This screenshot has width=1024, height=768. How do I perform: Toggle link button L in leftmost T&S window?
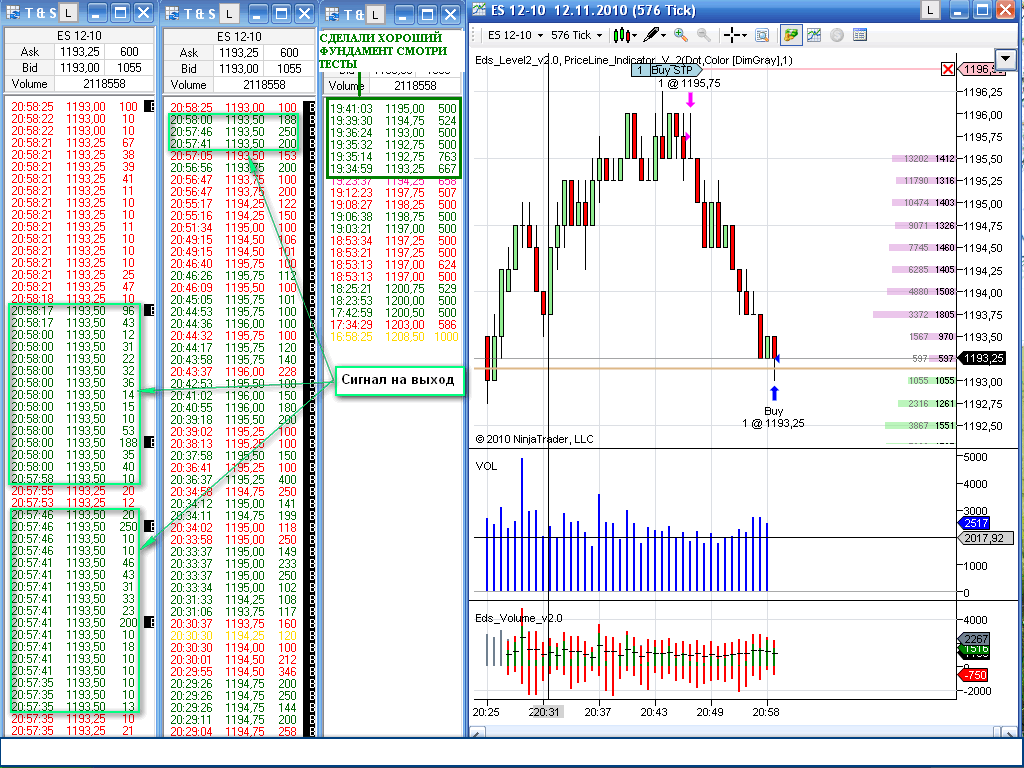click(x=67, y=12)
